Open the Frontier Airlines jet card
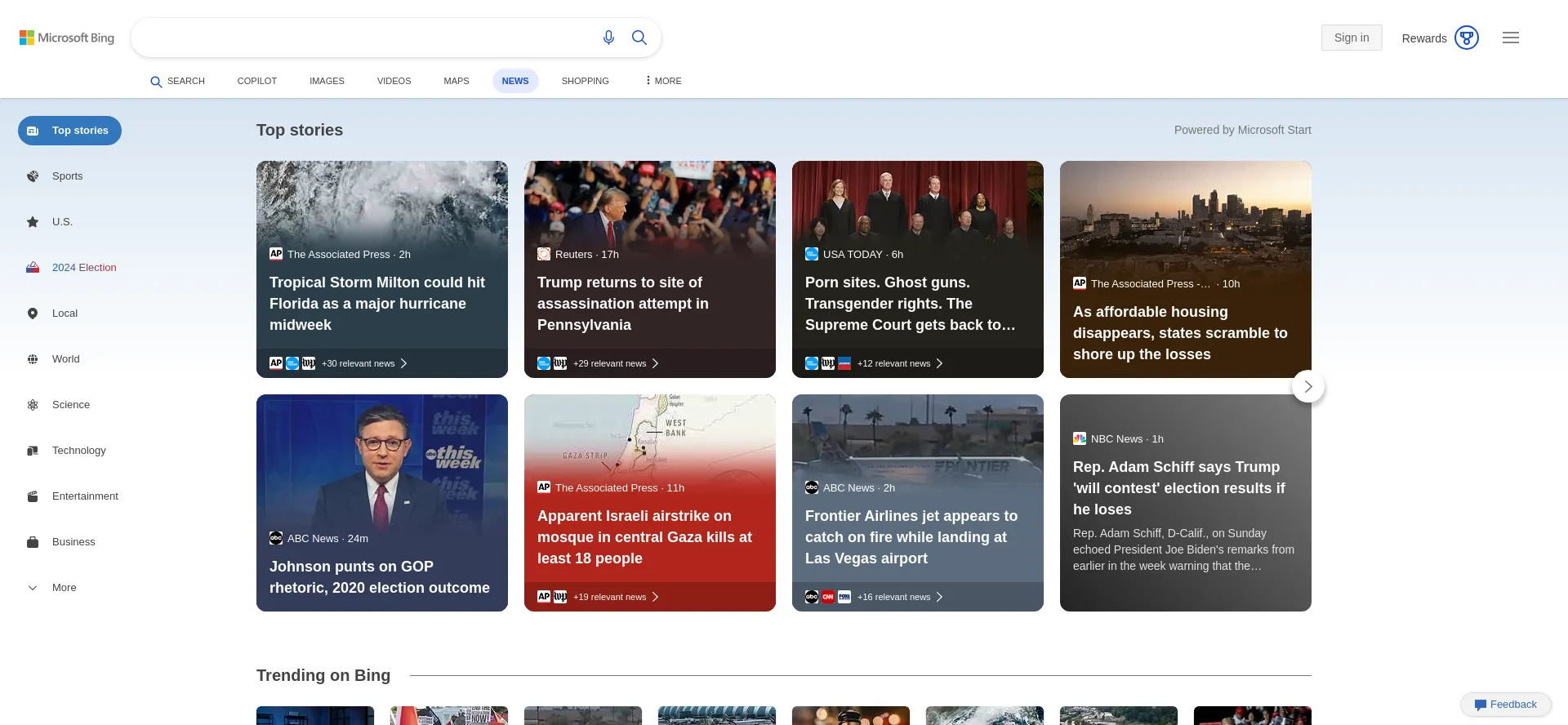 tap(918, 503)
